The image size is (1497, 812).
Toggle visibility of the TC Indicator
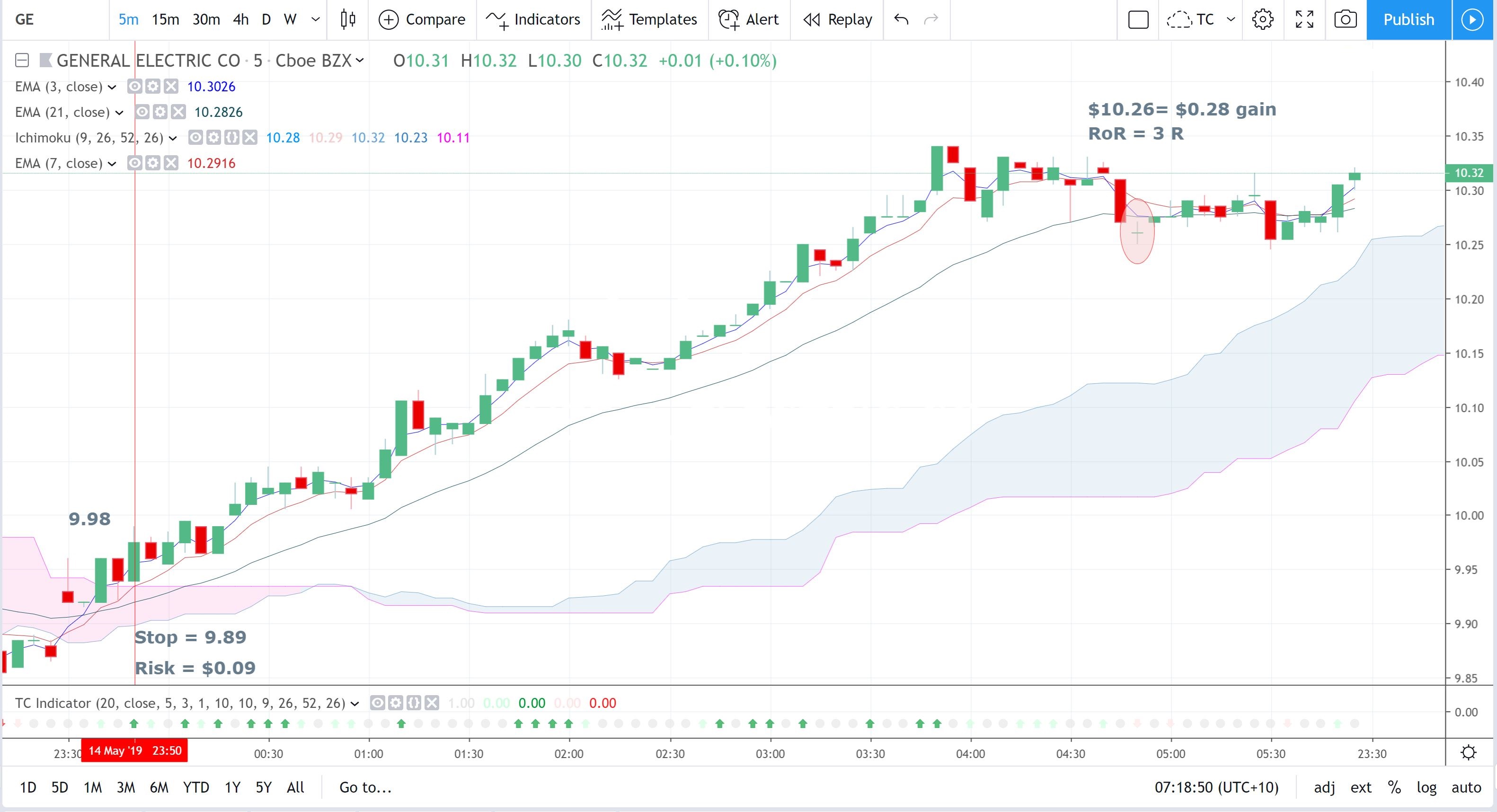377,703
